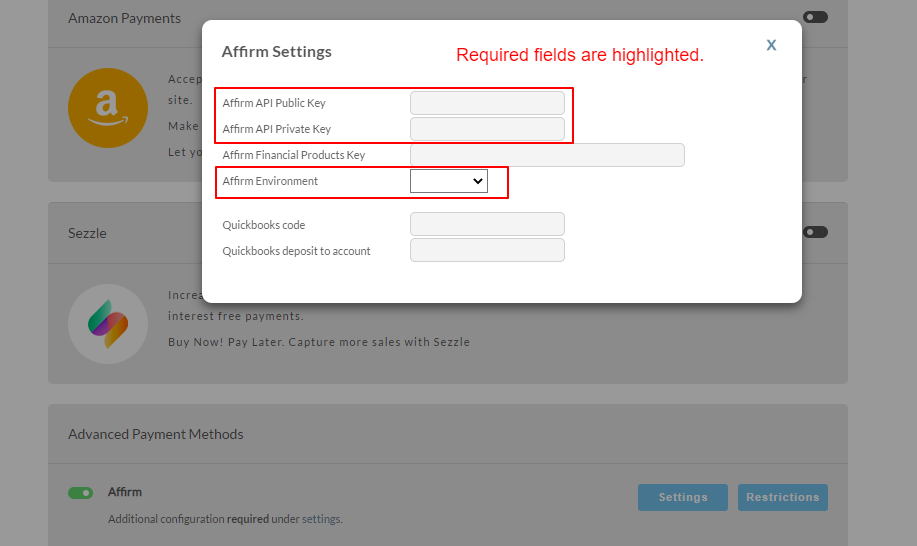Click the Sezzle section header
Image resolution: width=917 pixels, height=546 pixels.
point(87,233)
